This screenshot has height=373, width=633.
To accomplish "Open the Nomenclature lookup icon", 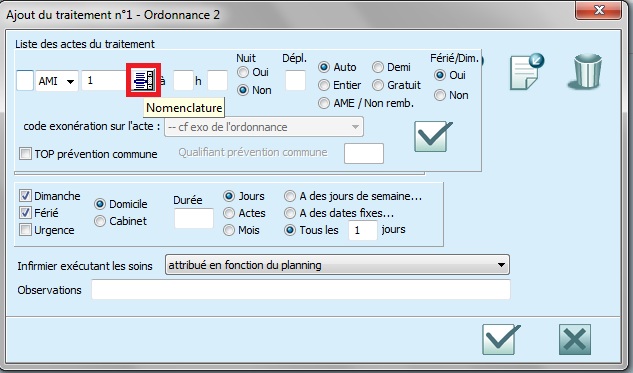I will 144,80.
